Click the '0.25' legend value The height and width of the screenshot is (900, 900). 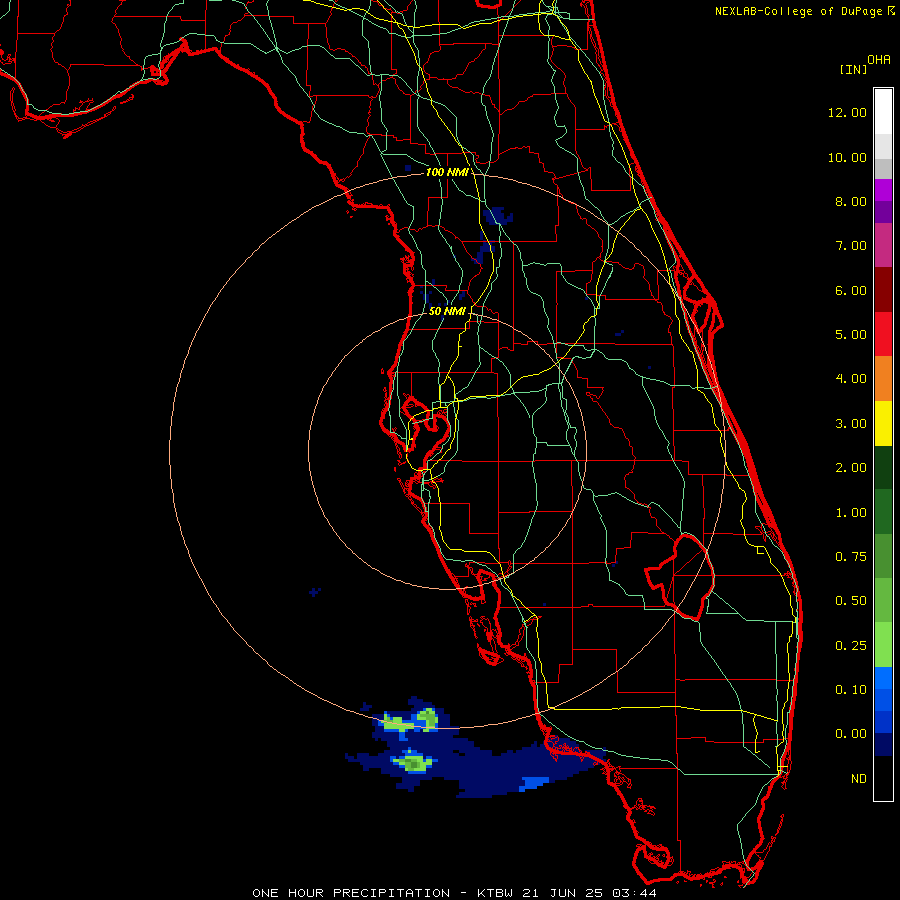tap(851, 646)
